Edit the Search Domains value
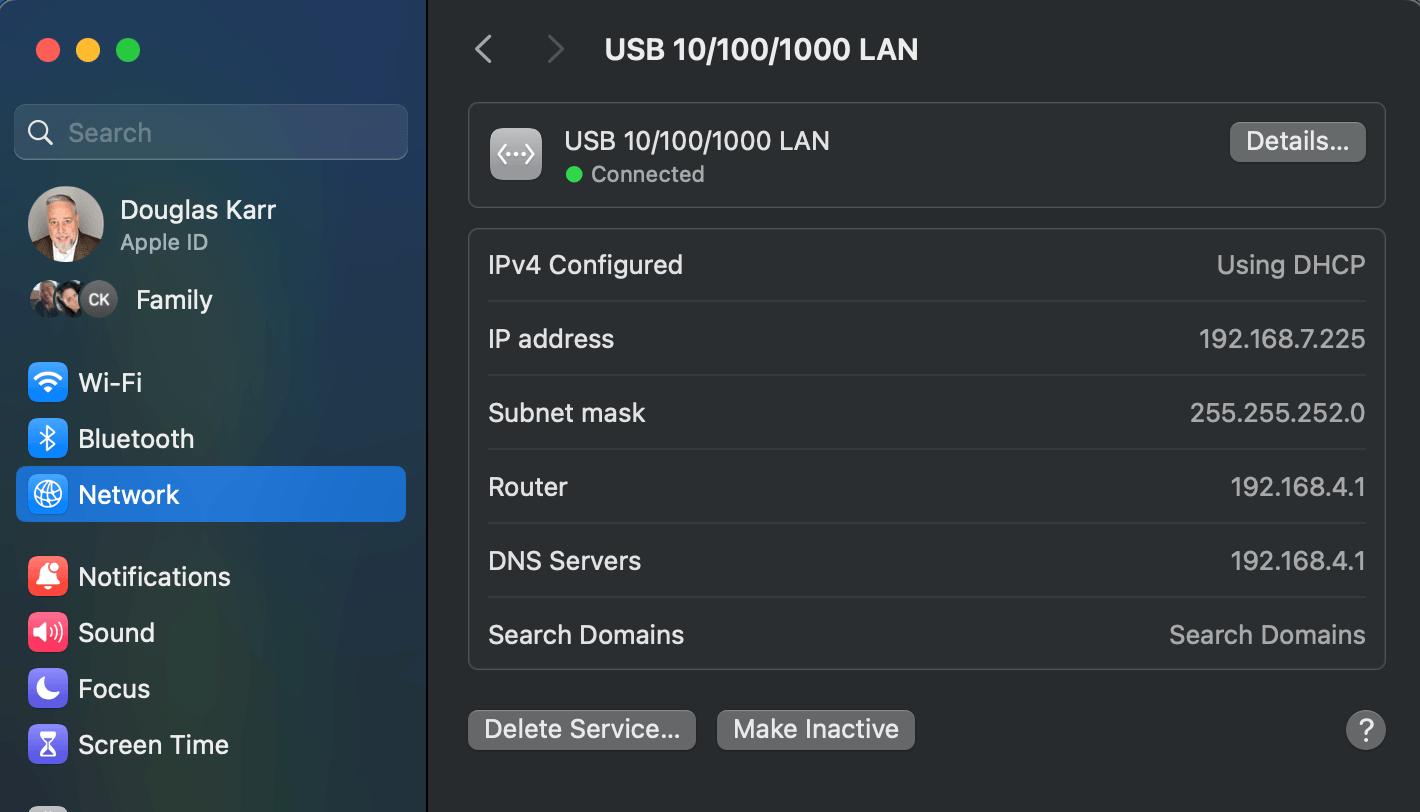Image resolution: width=1420 pixels, height=812 pixels. tap(1266, 634)
